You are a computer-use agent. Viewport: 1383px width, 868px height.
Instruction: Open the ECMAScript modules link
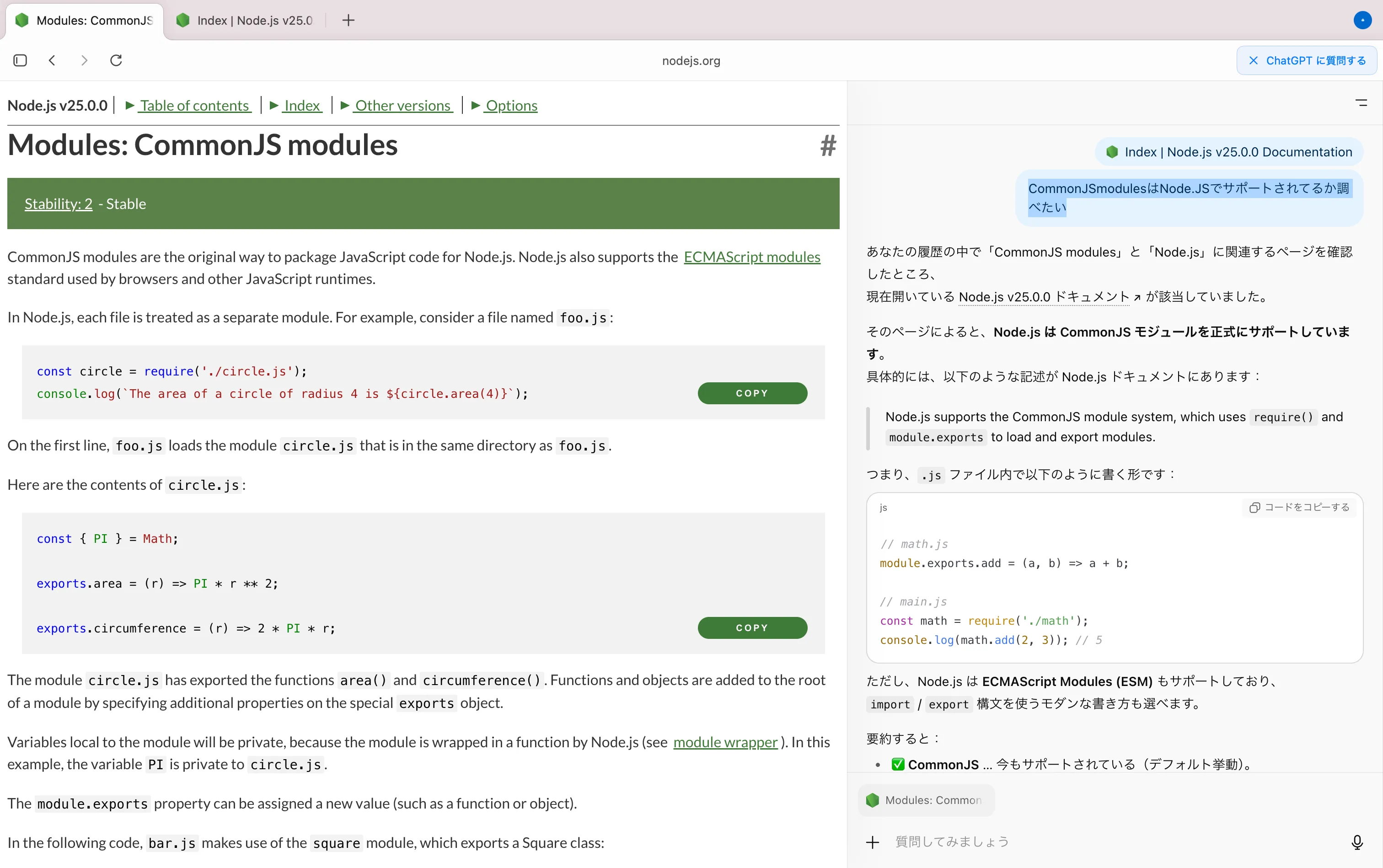point(752,257)
